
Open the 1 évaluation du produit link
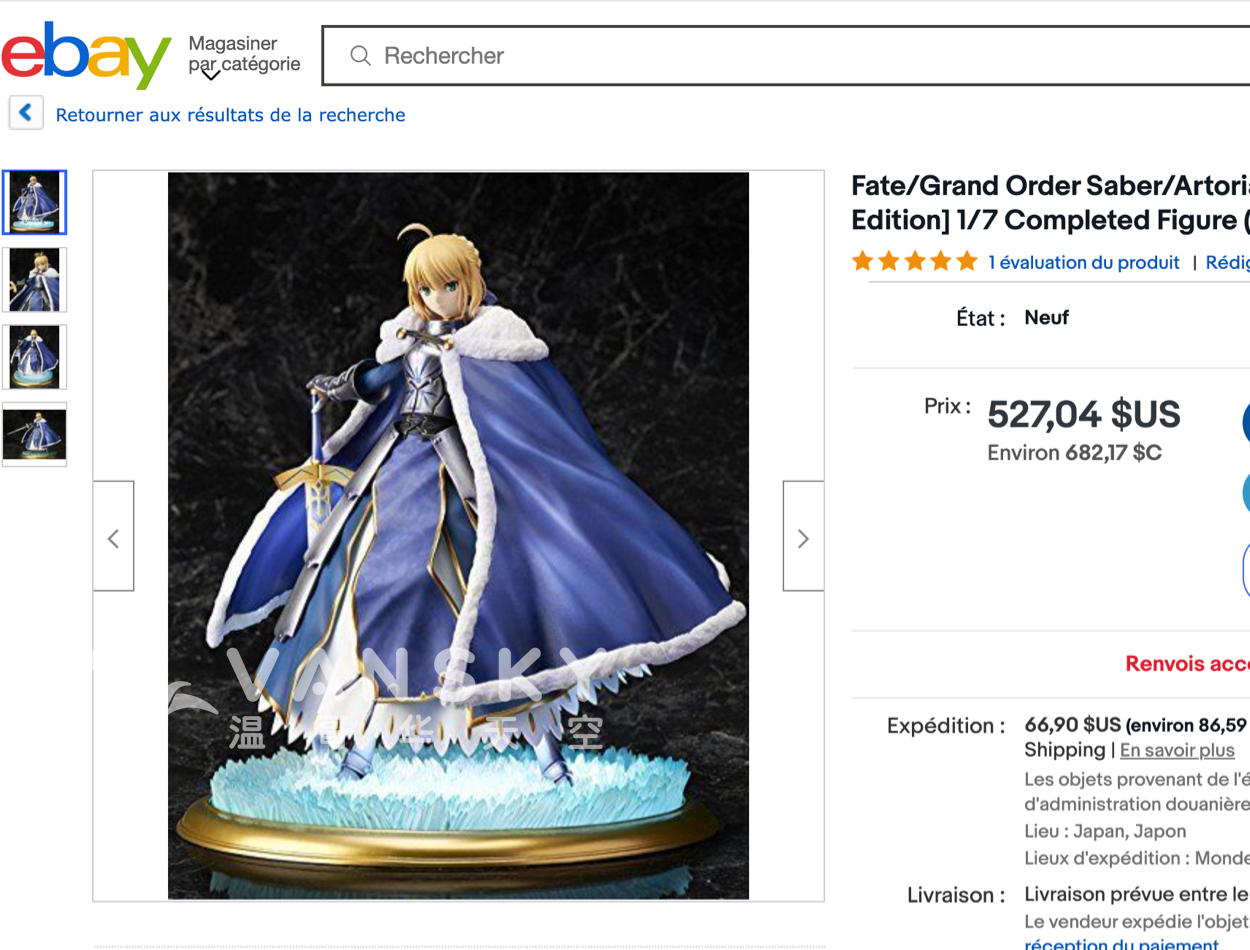click(1083, 263)
